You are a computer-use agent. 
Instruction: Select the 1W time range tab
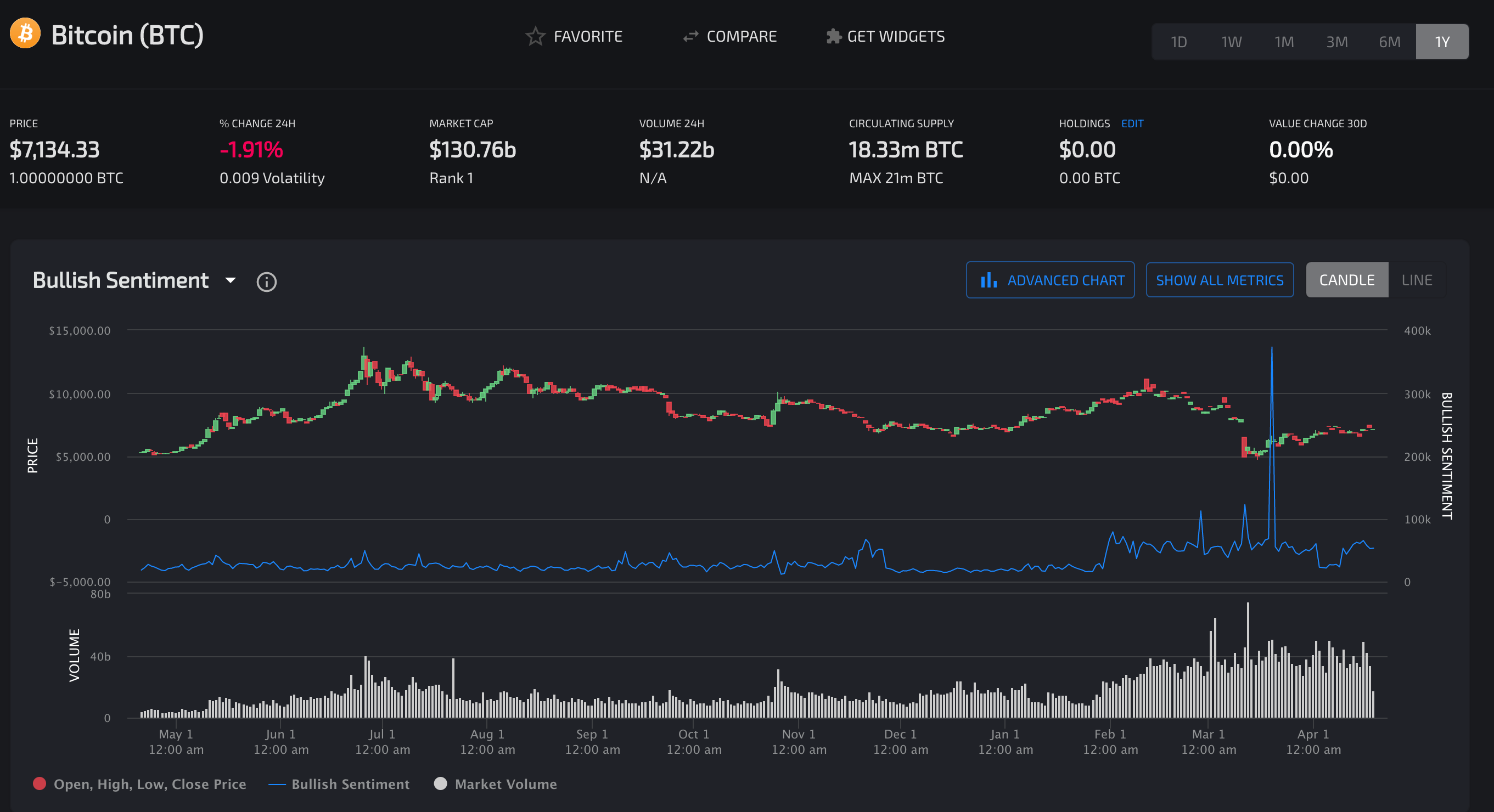pos(1231,42)
